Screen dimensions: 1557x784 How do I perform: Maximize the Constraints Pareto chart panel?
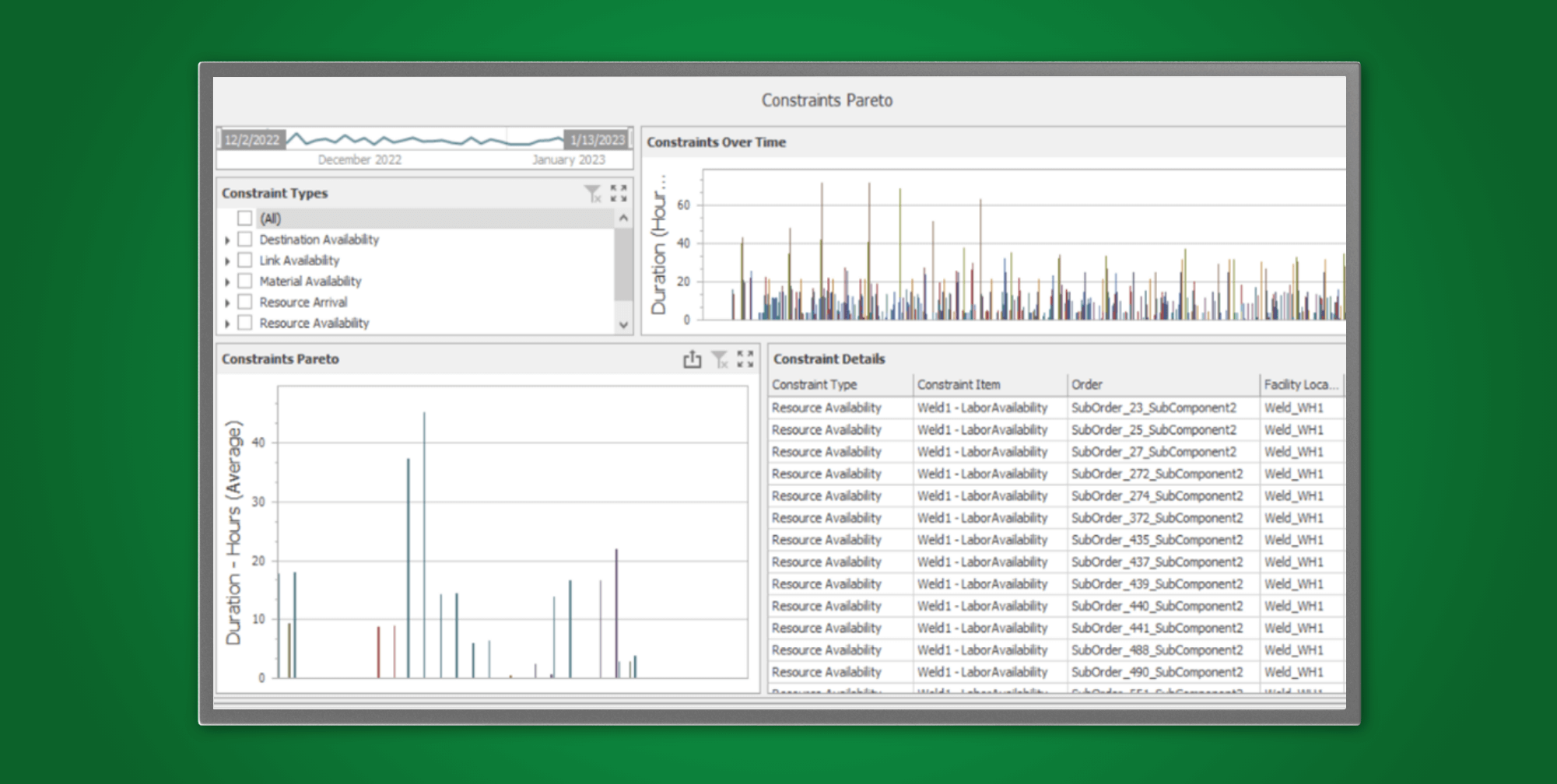745,359
